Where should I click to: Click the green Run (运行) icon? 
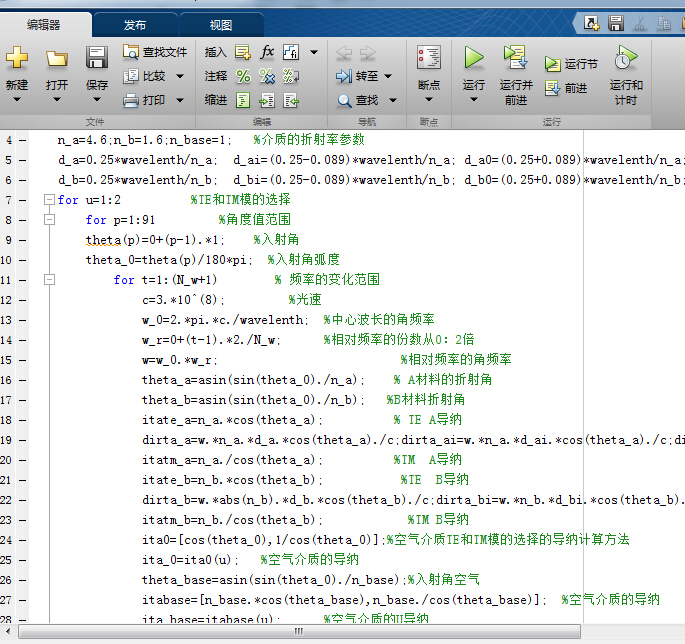click(474, 58)
